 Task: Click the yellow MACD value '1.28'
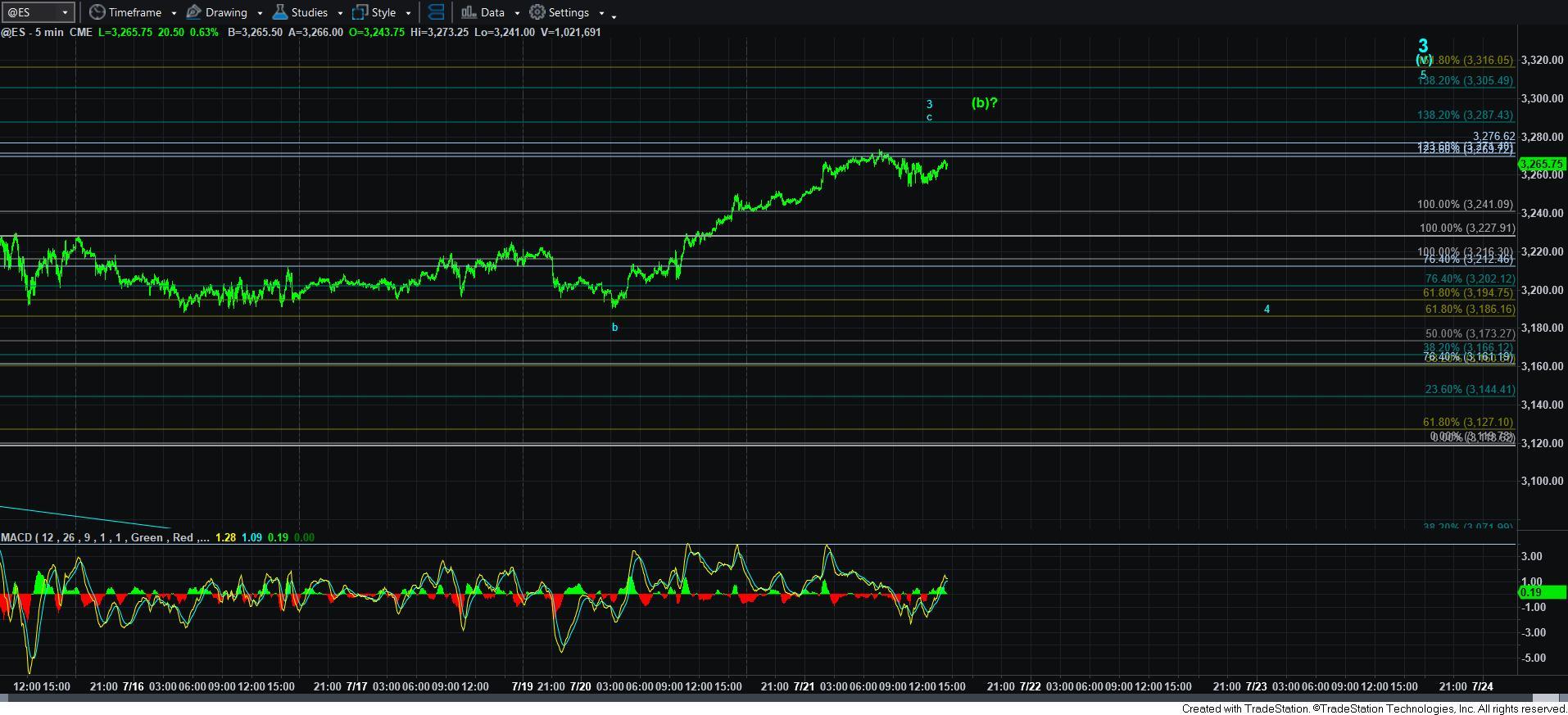(224, 537)
